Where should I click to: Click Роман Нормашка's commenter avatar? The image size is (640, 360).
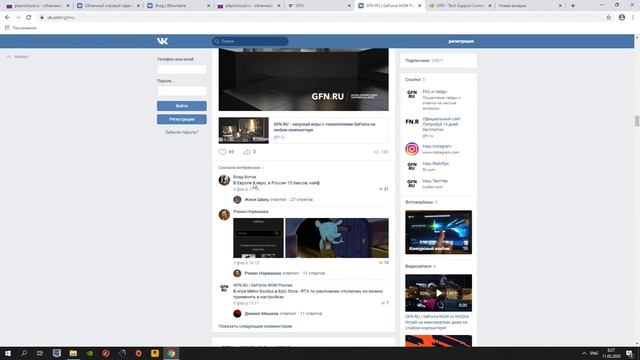click(x=224, y=215)
